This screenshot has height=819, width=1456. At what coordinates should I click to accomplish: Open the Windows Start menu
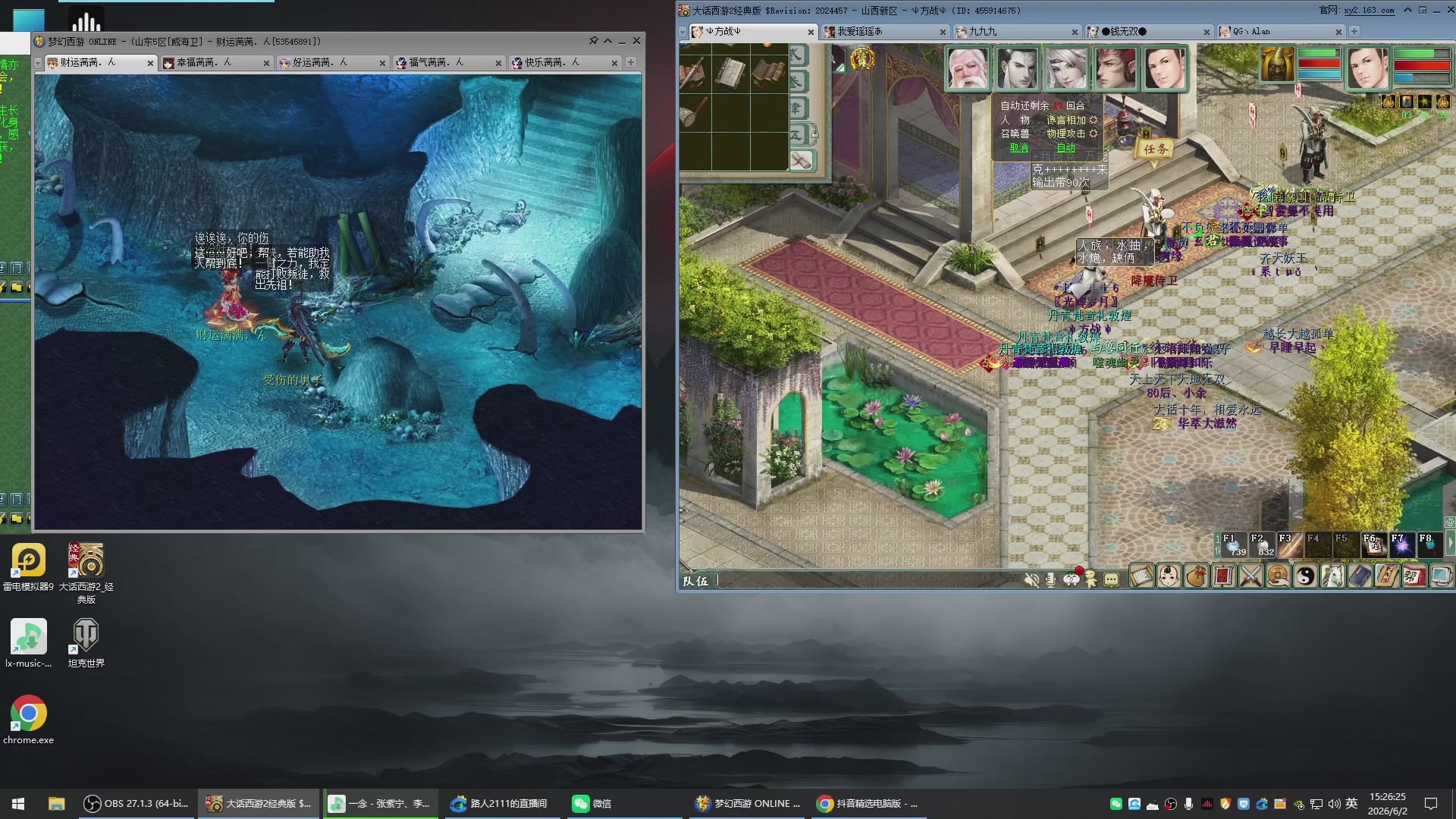point(18,804)
